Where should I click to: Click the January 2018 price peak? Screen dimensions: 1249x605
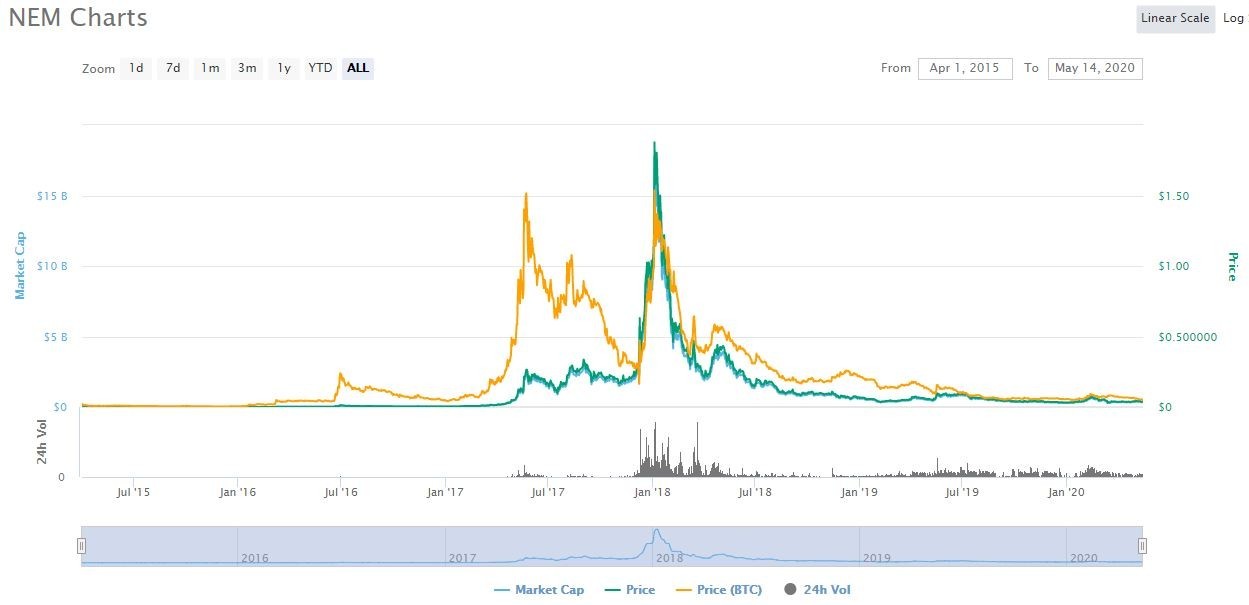coord(654,143)
